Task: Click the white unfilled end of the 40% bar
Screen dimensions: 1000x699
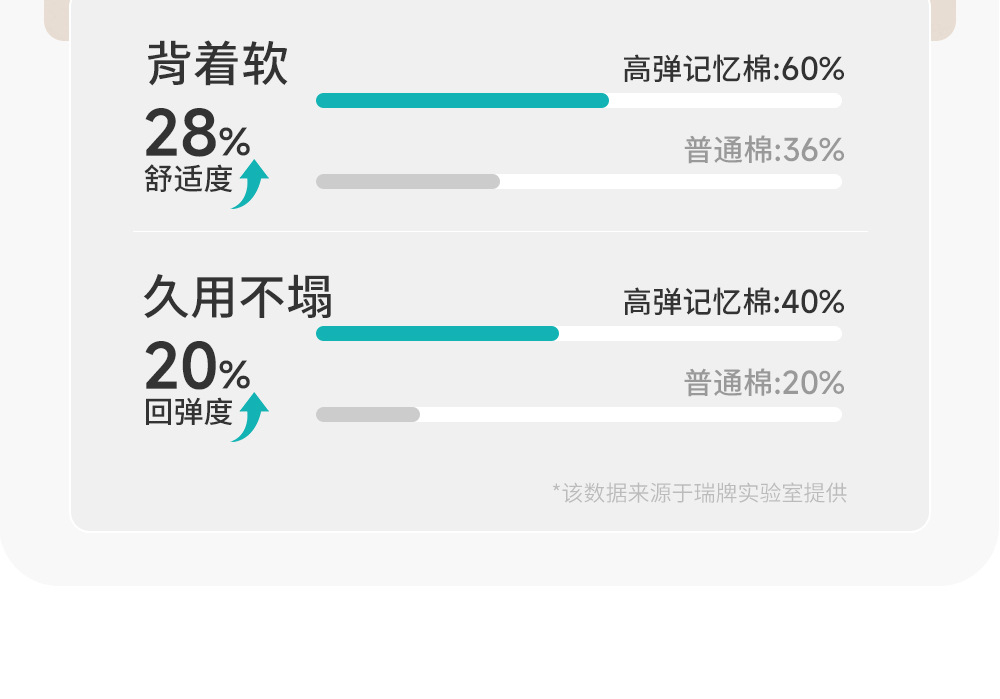Action: pos(700,333)
